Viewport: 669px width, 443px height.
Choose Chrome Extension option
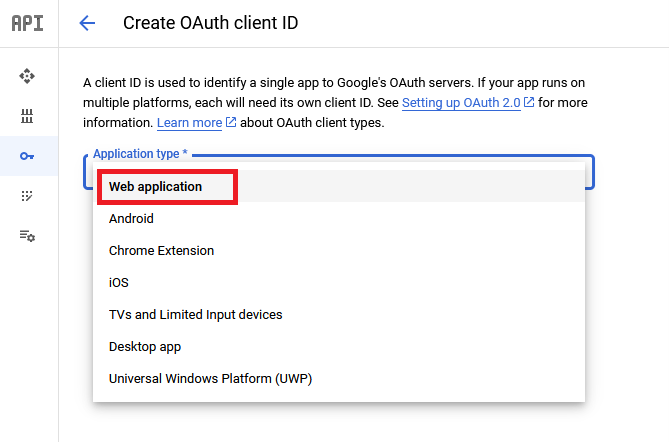click(339, 251)
